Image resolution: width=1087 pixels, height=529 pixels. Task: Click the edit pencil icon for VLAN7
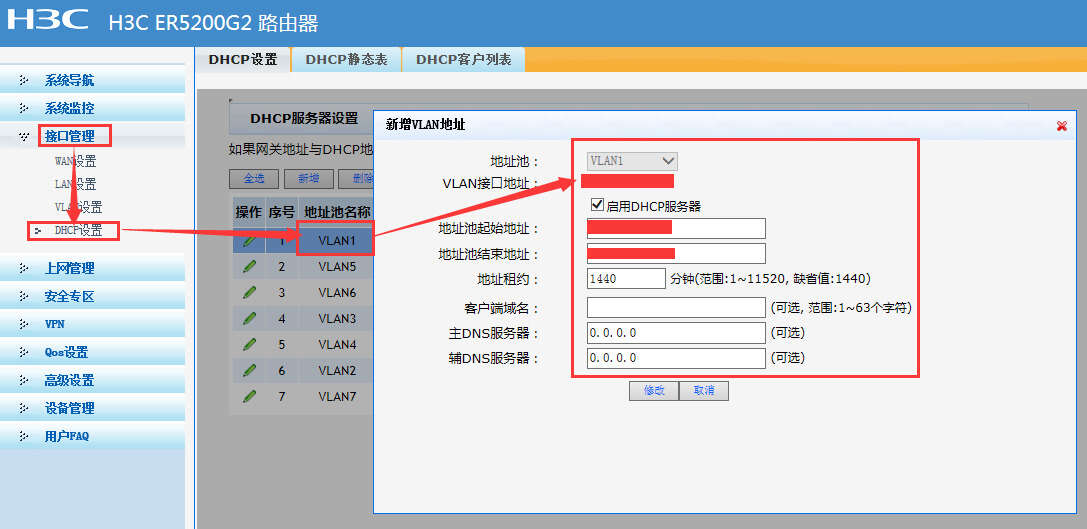point(249,396)
